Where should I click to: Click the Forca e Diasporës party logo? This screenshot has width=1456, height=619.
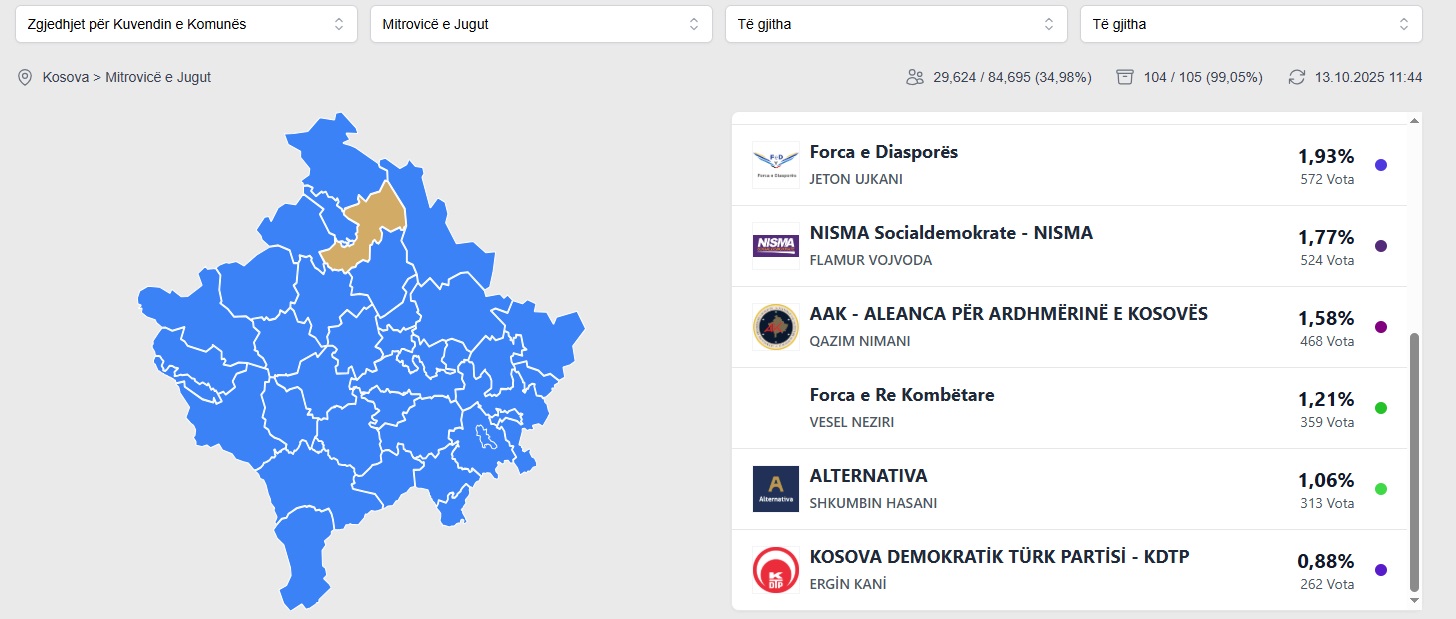pyautogui.click(x=776, y=165)
